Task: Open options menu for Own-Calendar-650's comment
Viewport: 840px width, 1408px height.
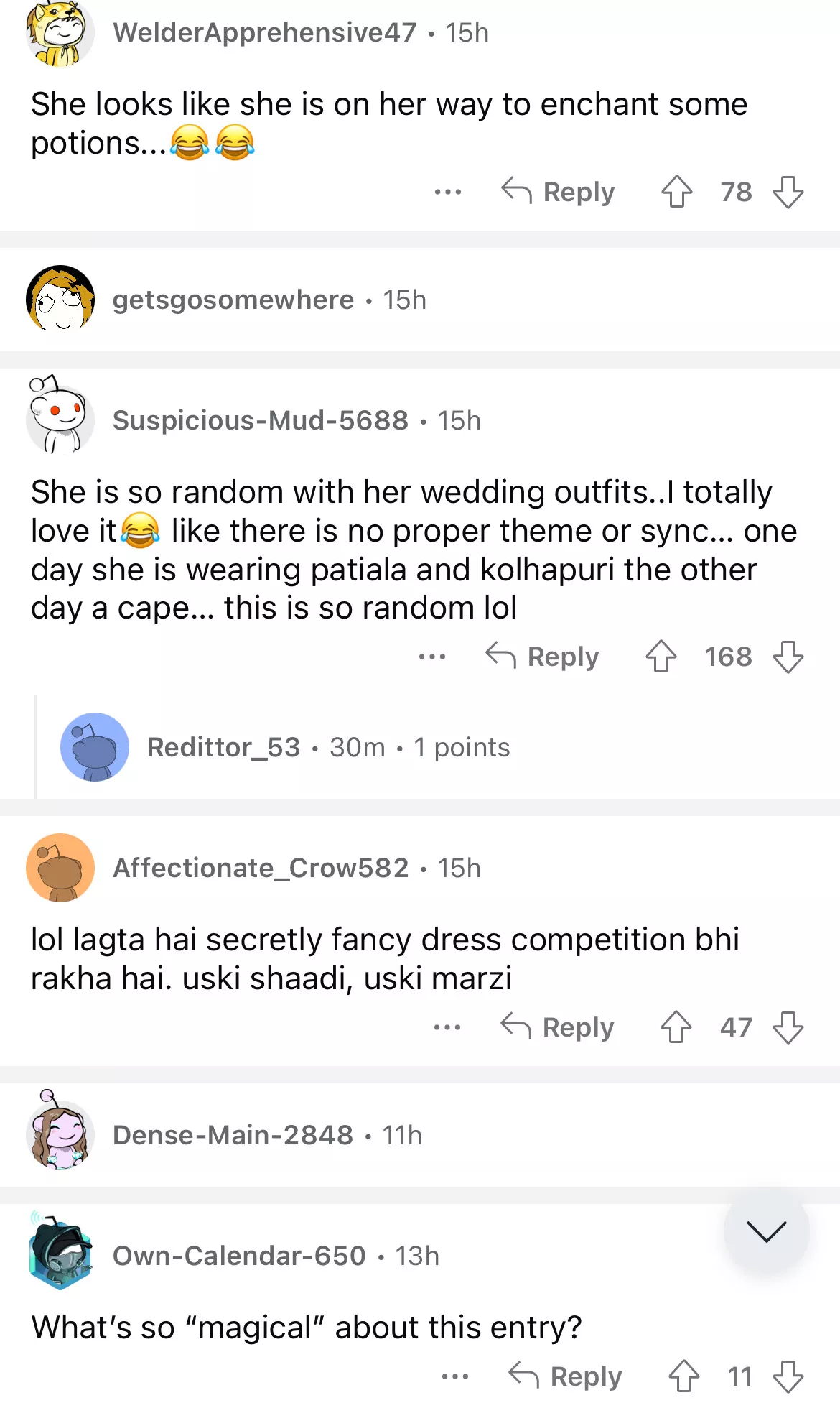Action: click(x=455, y=1376)
